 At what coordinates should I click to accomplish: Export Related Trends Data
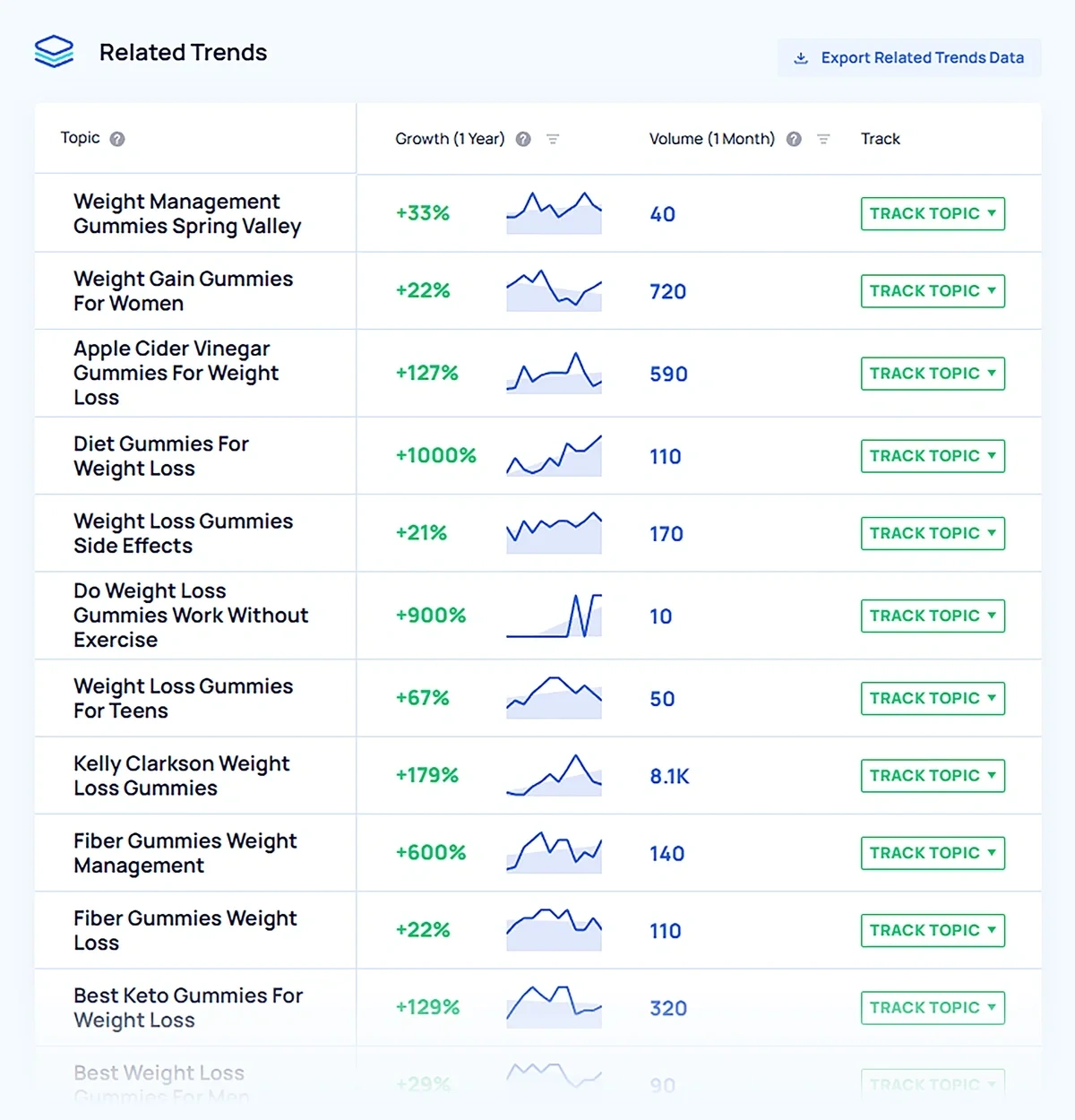click(x=921, y=58)
